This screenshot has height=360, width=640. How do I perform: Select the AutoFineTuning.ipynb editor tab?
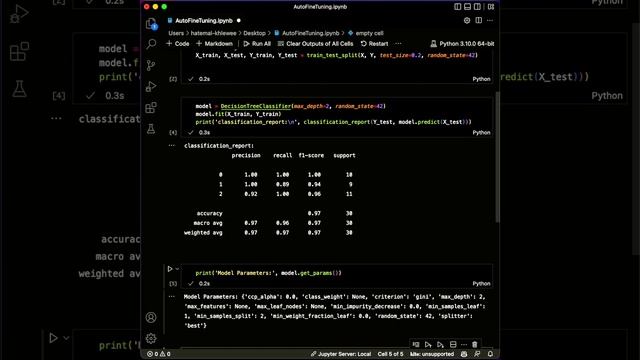tap(204, 20)
